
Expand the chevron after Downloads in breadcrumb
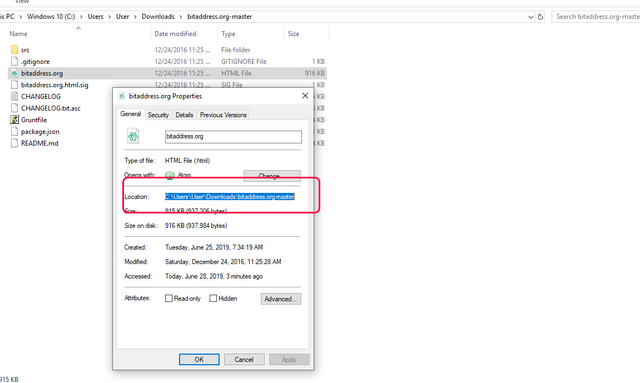[x=181, y=17]
